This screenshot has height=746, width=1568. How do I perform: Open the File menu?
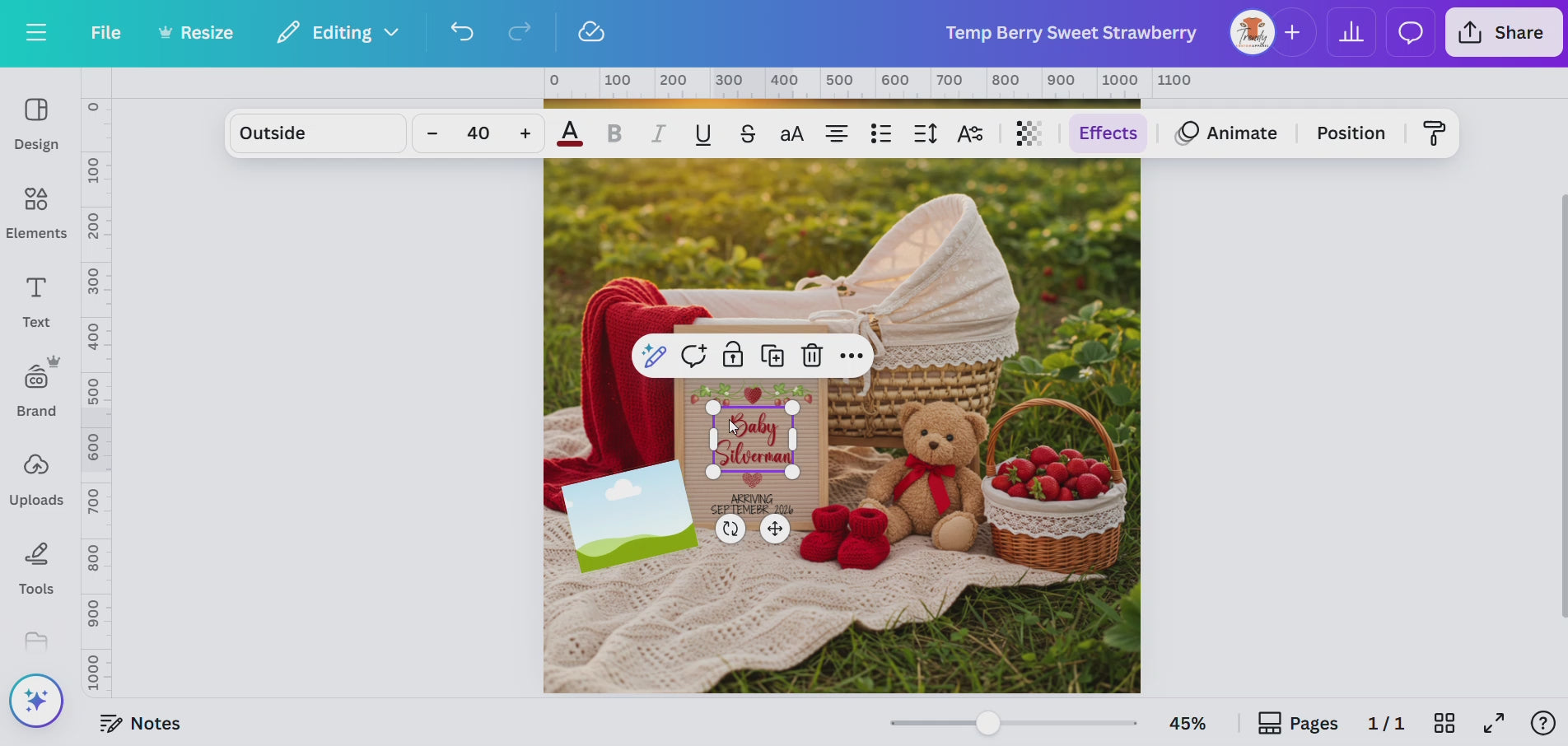(105, 32)
